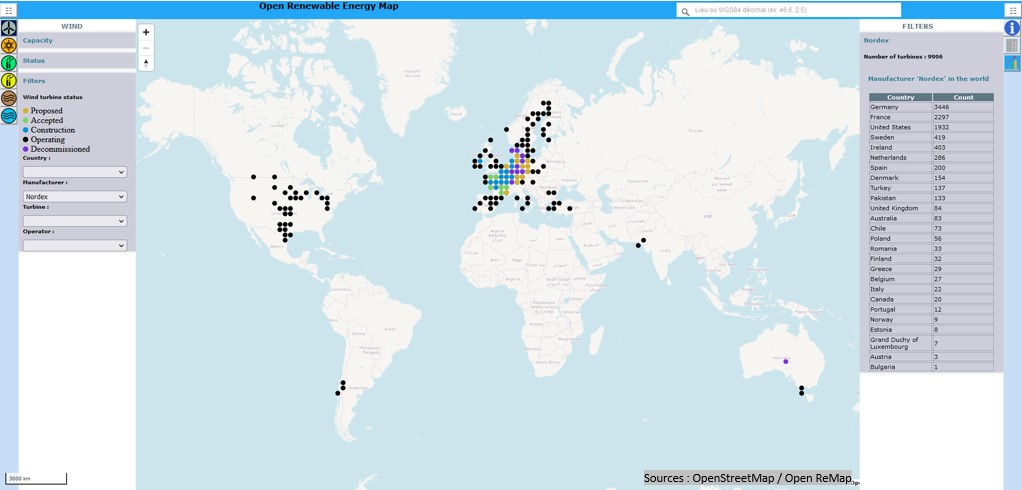Reset map rotation with the north arrow
The width and height of the screenshot is (1022, 490).
click(x=146, y=63)
